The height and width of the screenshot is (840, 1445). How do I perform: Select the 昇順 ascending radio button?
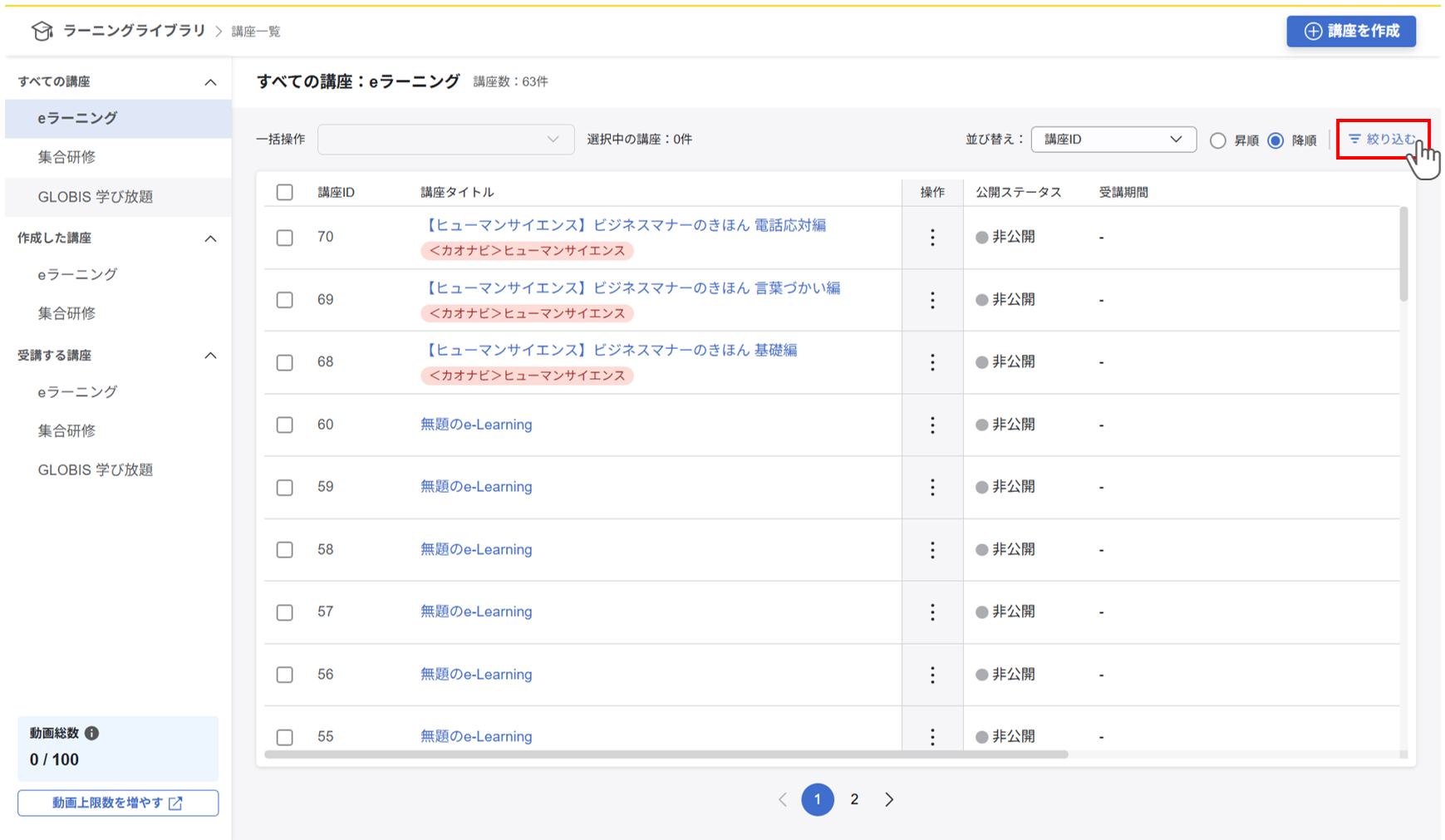(1217, 140)
